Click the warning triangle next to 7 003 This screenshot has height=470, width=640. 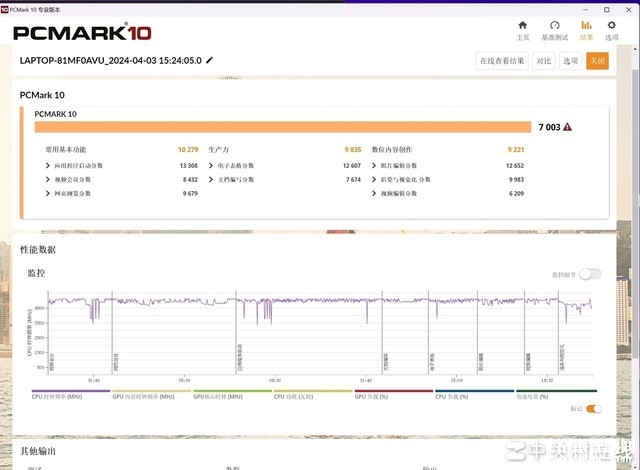[x=567, y=127]
